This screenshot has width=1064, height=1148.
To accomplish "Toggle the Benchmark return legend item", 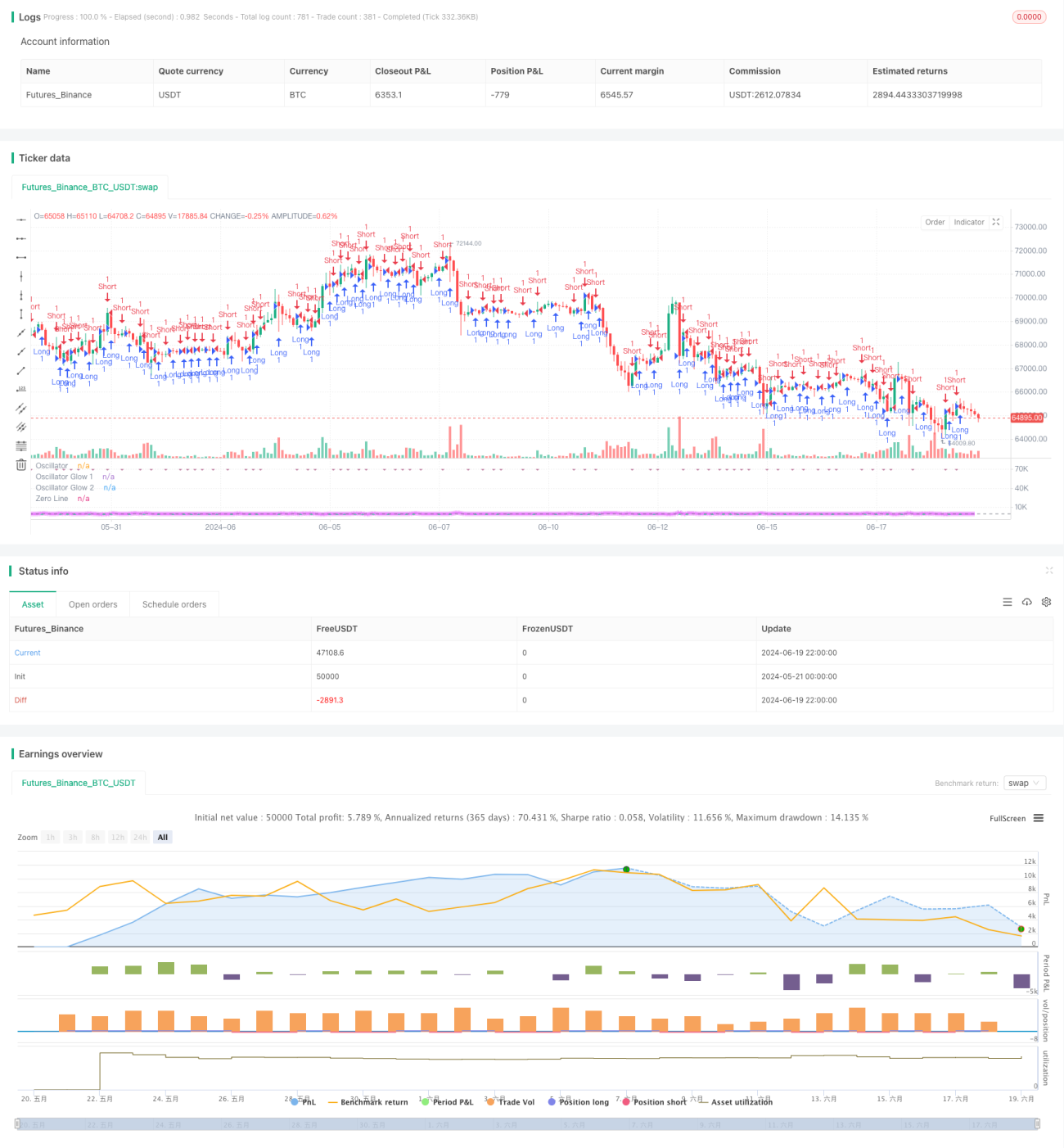I will [x=367, y=1102].
